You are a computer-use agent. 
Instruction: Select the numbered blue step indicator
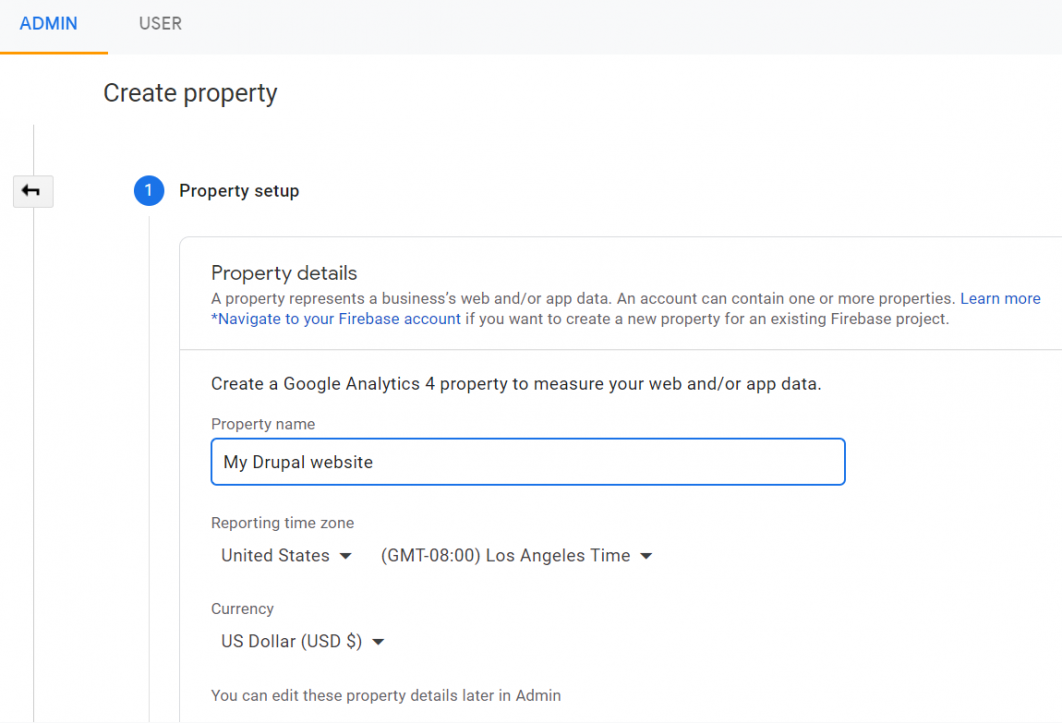(x=148, y=191)
